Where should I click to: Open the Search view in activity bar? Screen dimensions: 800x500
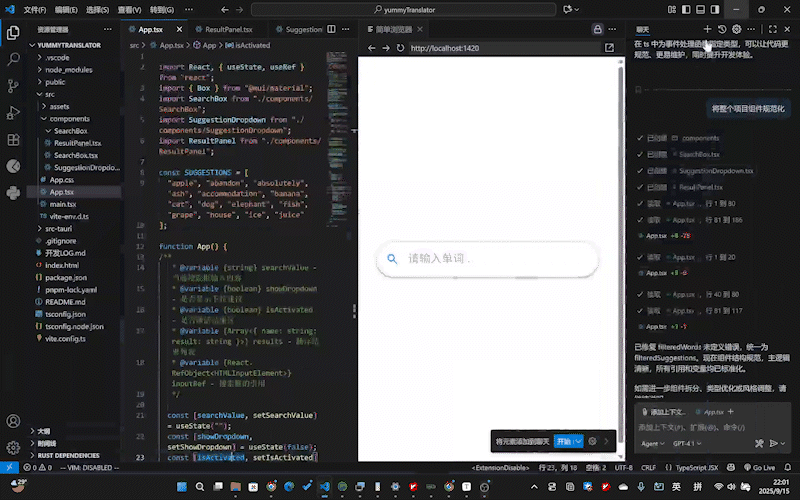13,60
